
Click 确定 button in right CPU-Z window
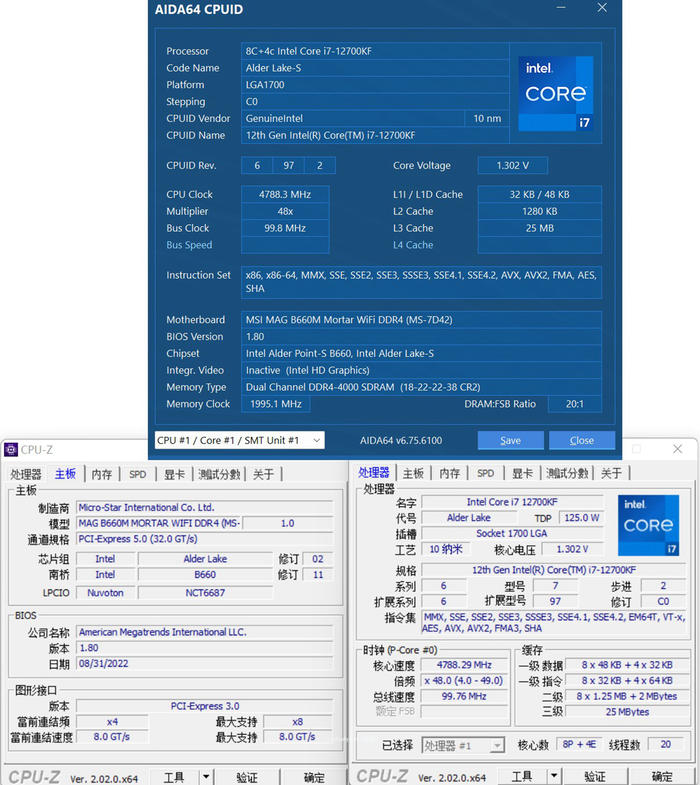click(x=662, y=776)
